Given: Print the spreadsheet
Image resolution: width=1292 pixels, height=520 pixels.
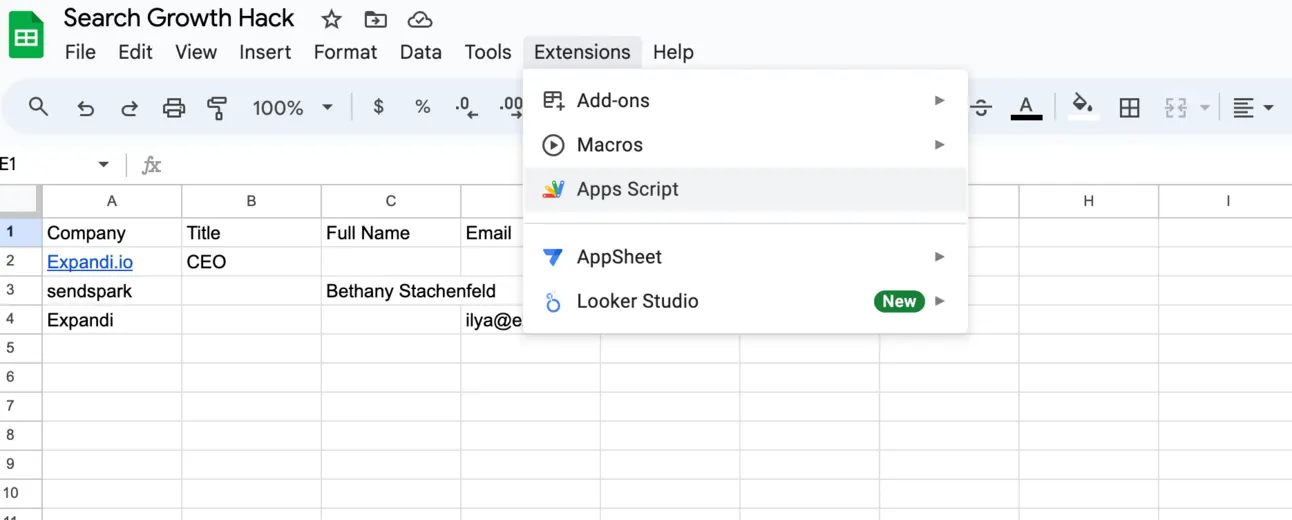Looking at the screenshot, I should point(174,107).
